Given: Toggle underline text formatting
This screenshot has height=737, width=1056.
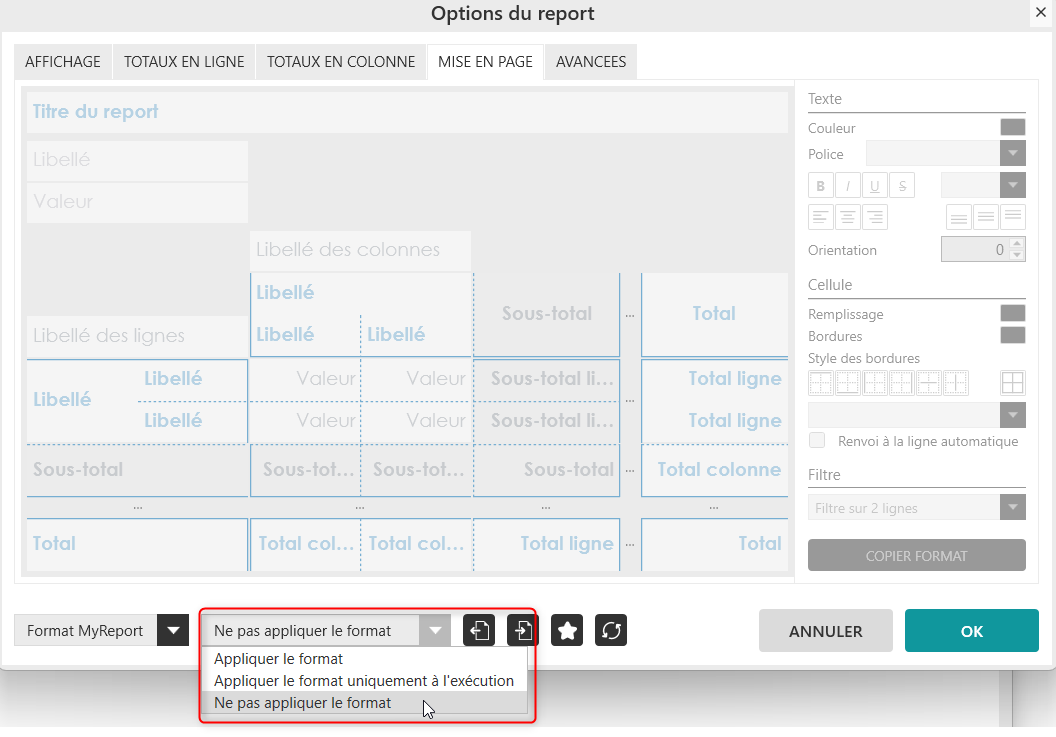Looking at the screenshot, I should [875, 186].
